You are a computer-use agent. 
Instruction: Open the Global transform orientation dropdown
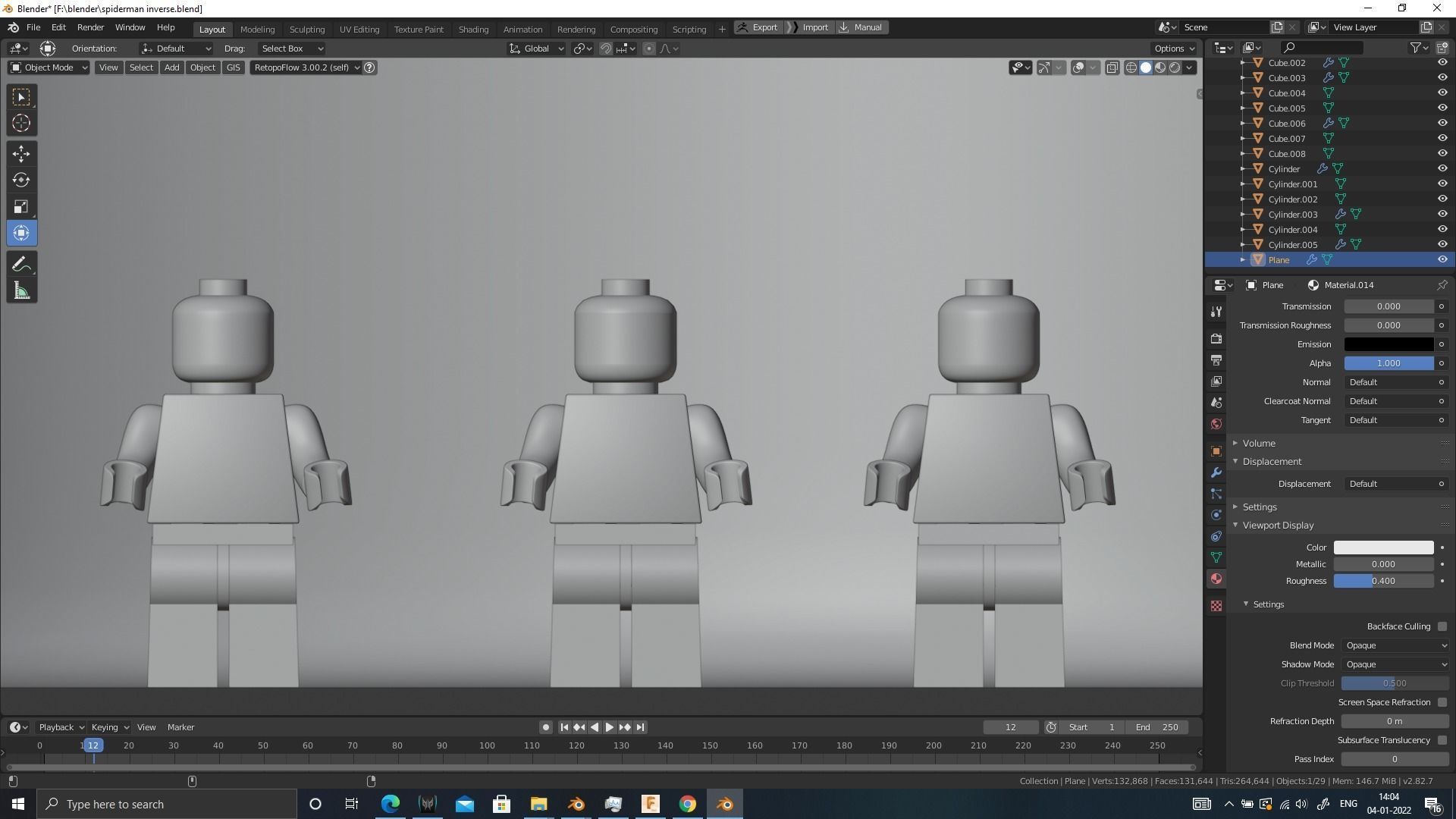pos(536,49)
